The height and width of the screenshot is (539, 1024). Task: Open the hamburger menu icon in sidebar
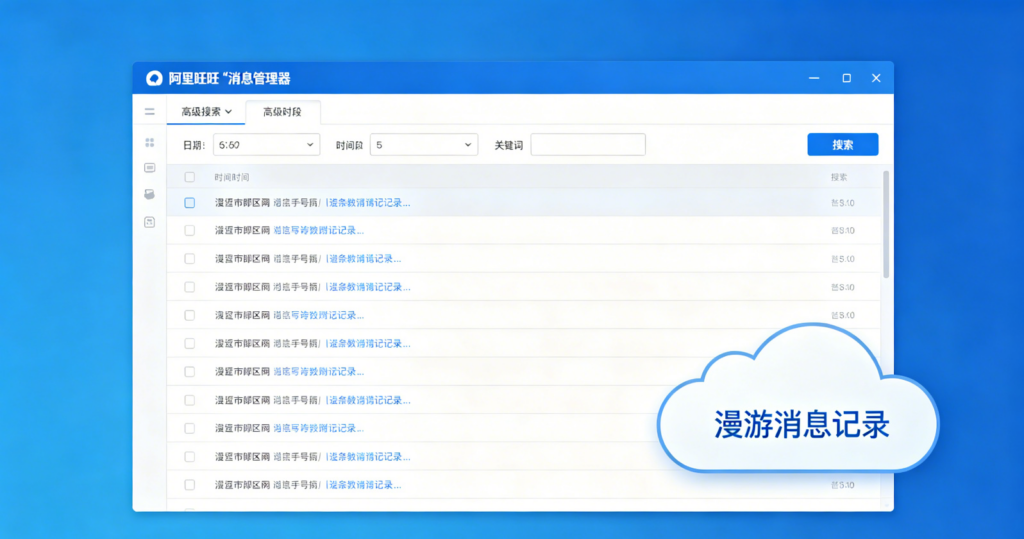coord(150,112)
